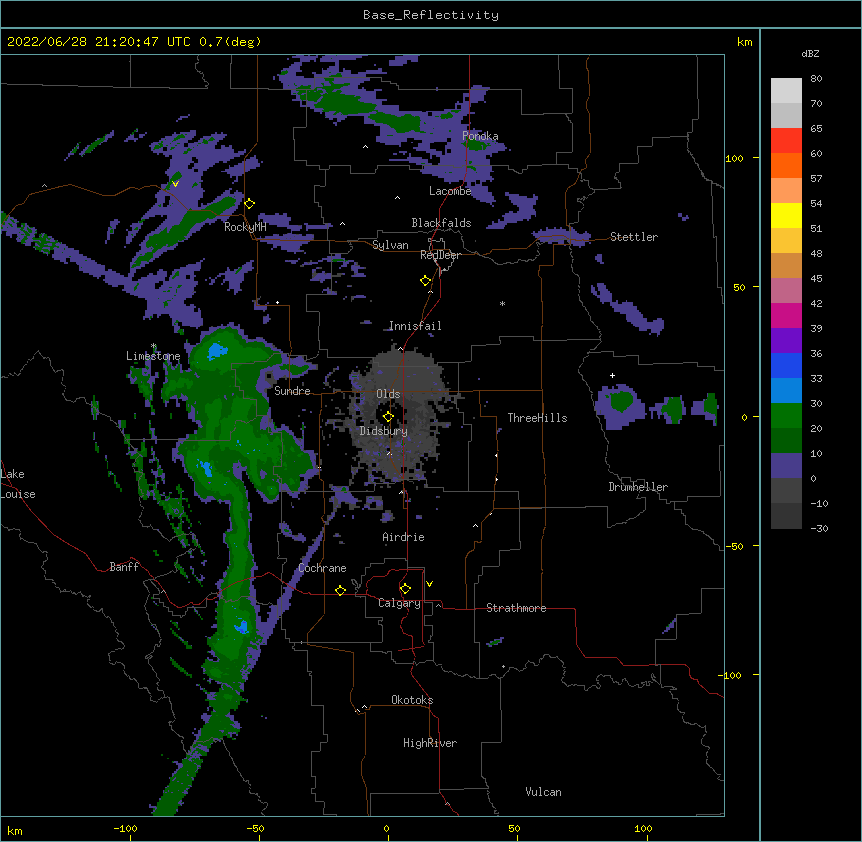
Task: Click the Louise label on the left edge
Action: click(x=18, y=494)
